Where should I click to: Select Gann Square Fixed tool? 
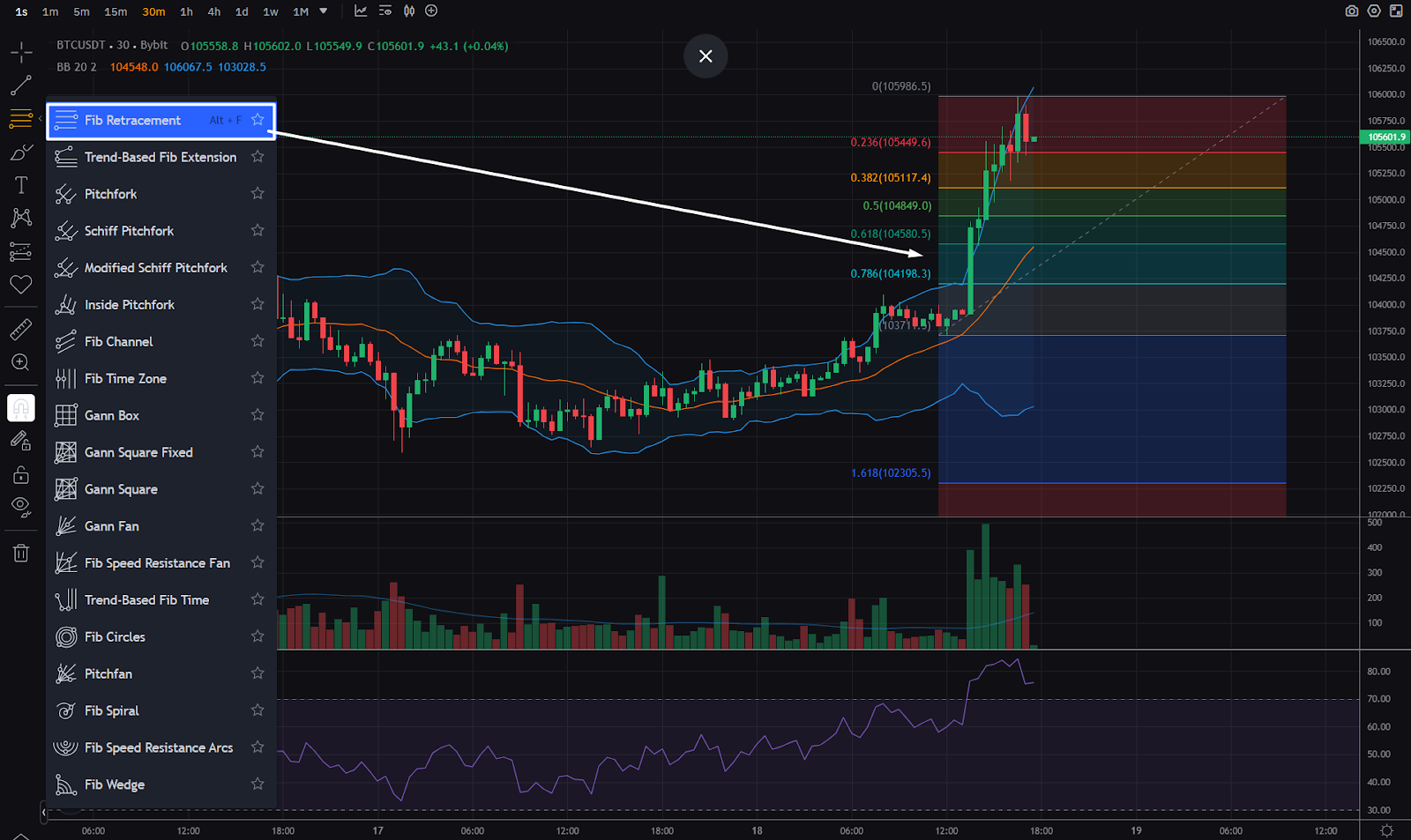pos(161,453)
